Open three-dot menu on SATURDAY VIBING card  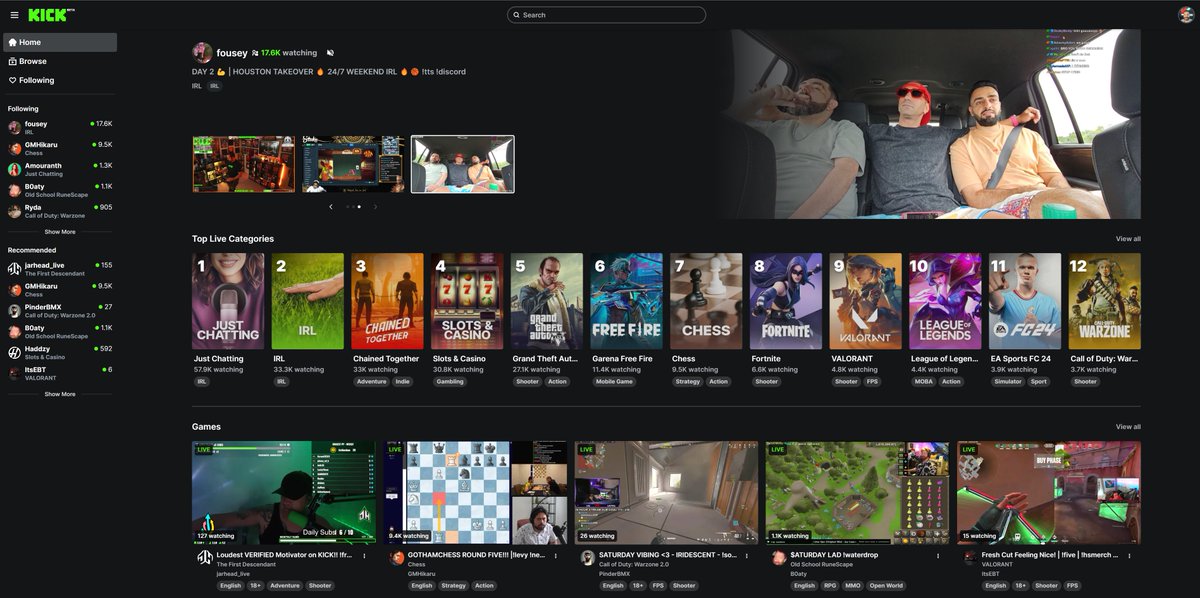click(746, 555)
